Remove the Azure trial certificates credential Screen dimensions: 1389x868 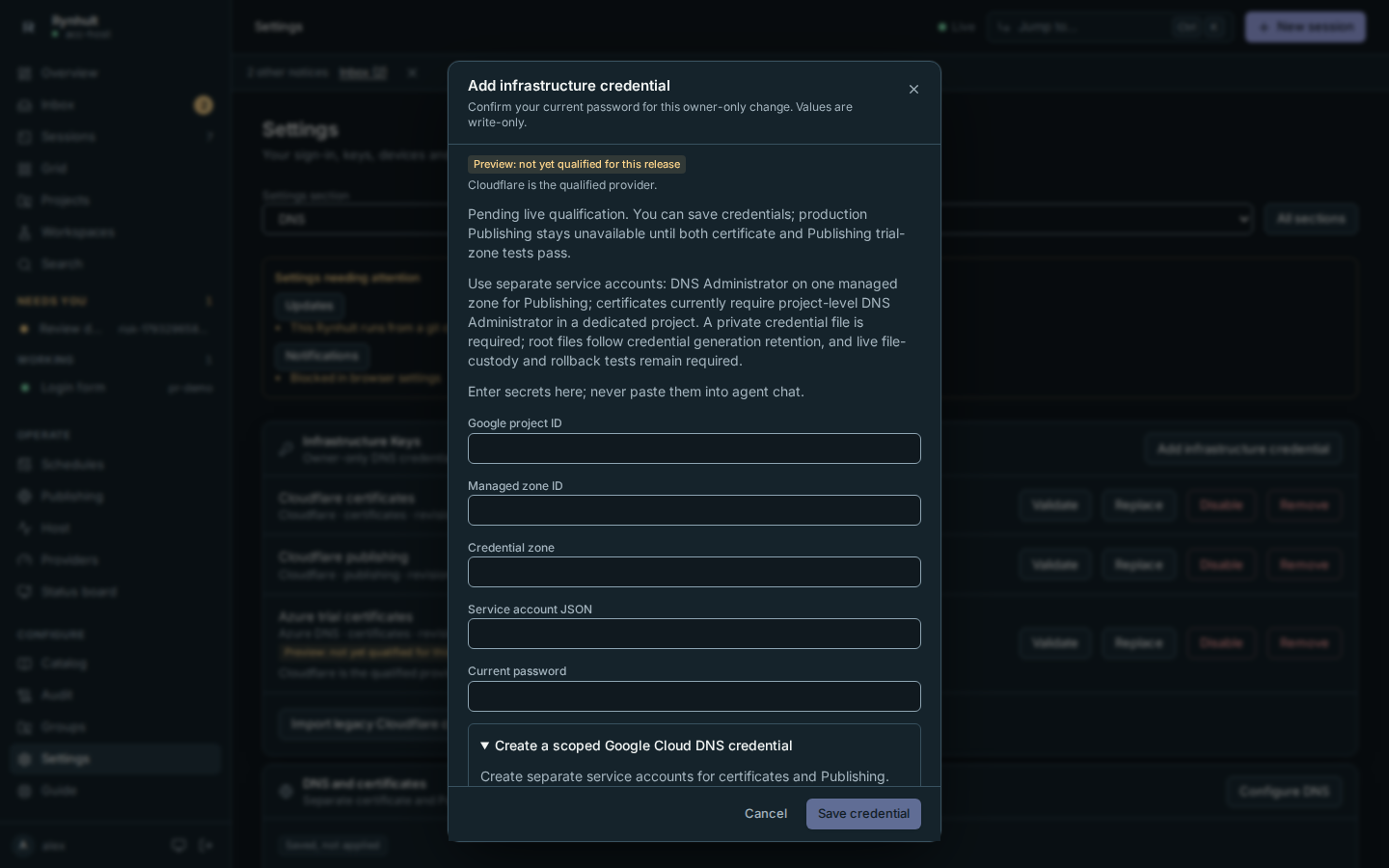click(x=1304, y=643)
